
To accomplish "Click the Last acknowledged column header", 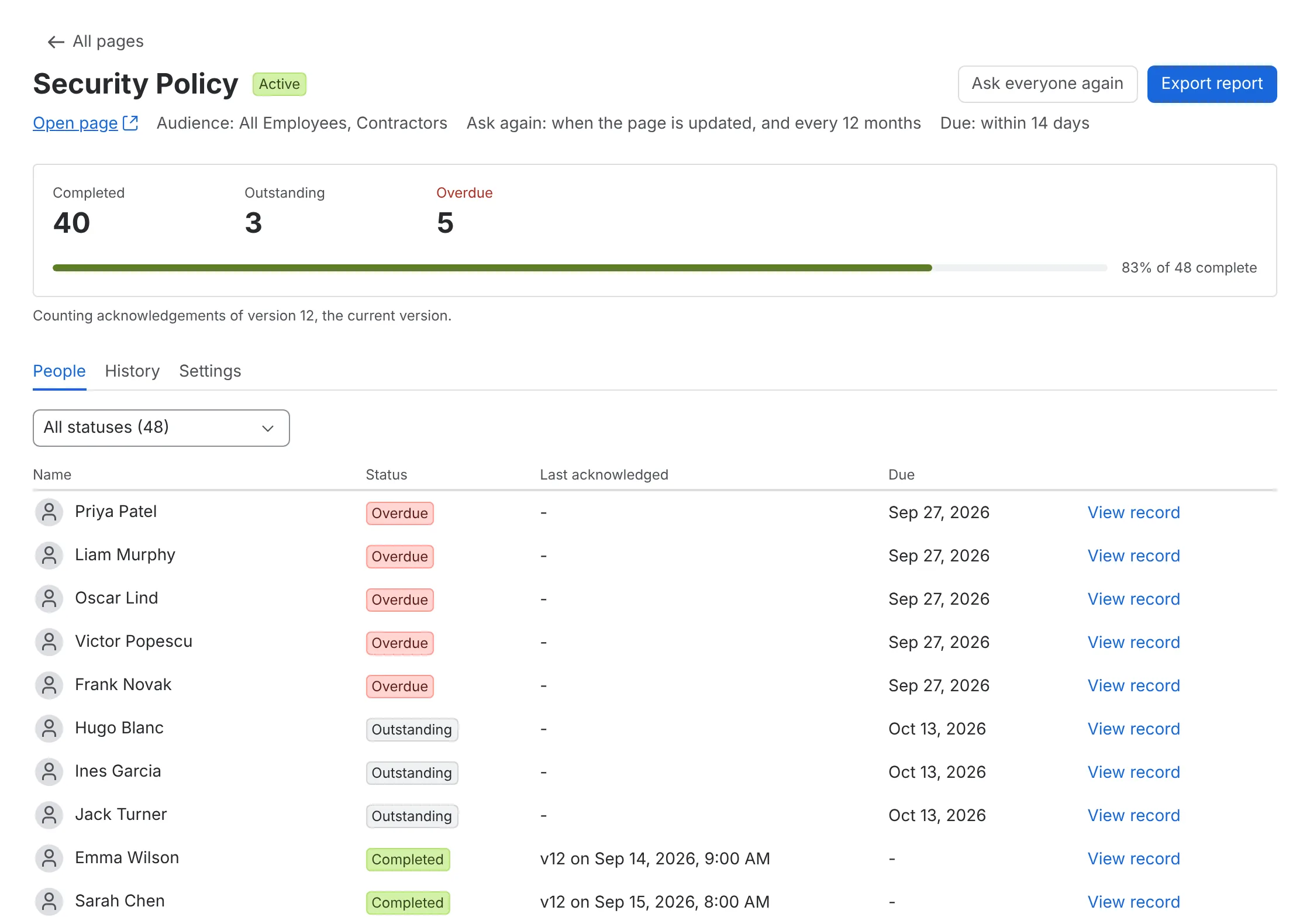I will [x=604, y=475].
